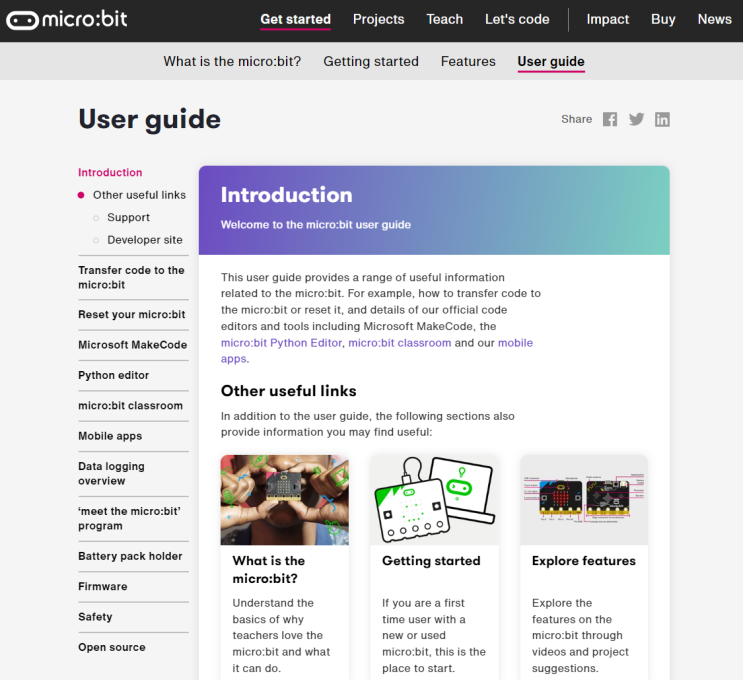Select the Features sub-tab
The width and height of the screenshot is (743, 680).
click(x=468, y=62)
